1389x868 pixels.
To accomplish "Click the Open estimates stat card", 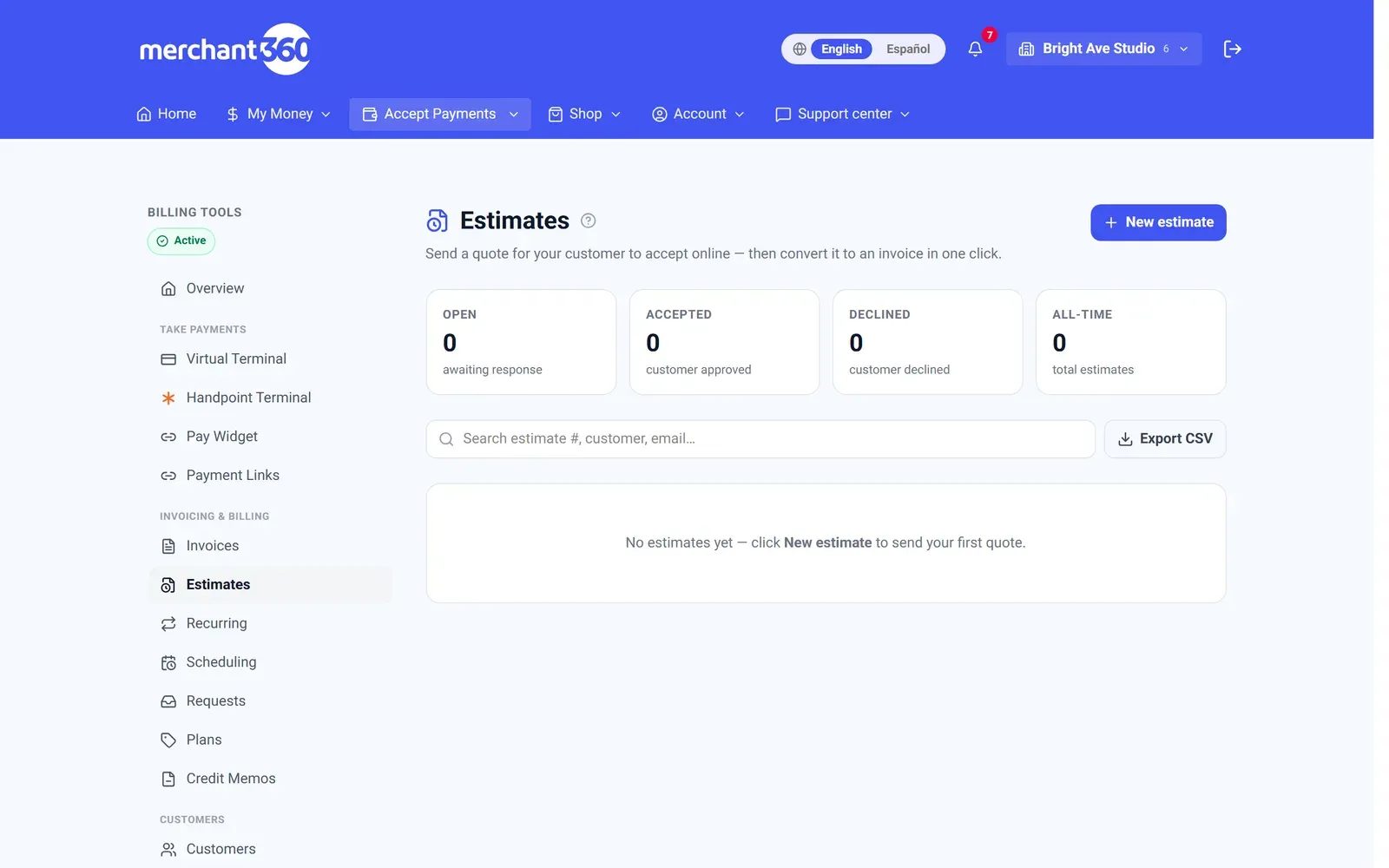I will click(x=521, y=342).
